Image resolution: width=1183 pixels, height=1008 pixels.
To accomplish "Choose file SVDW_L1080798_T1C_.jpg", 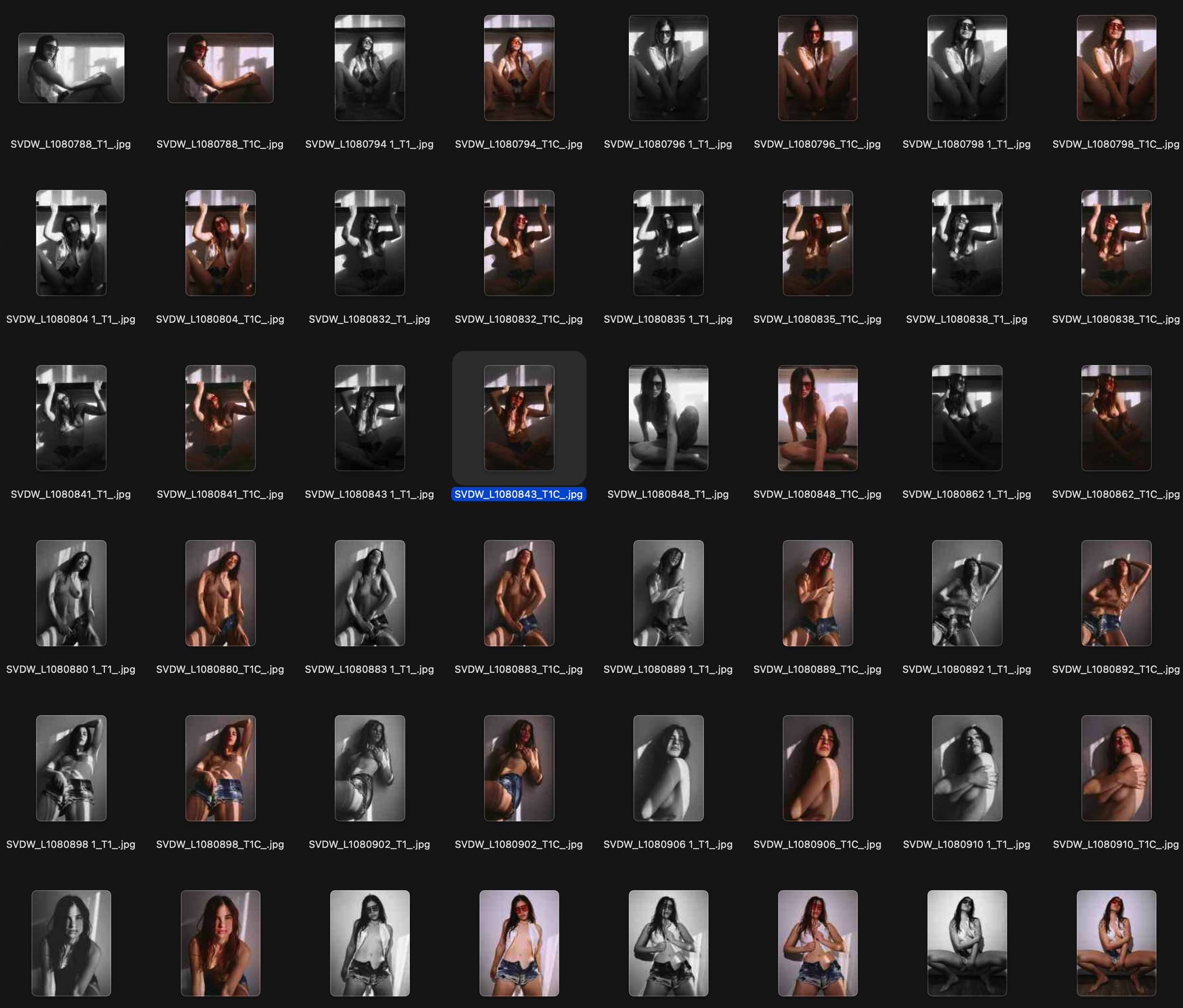I will pyautogui.click(x=1116, y=68).
